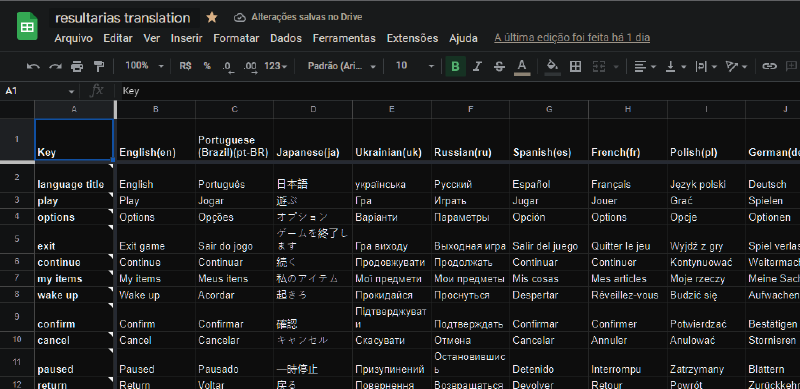Insert a link
This screenshot has height=389, width=800.
[769, 66]
